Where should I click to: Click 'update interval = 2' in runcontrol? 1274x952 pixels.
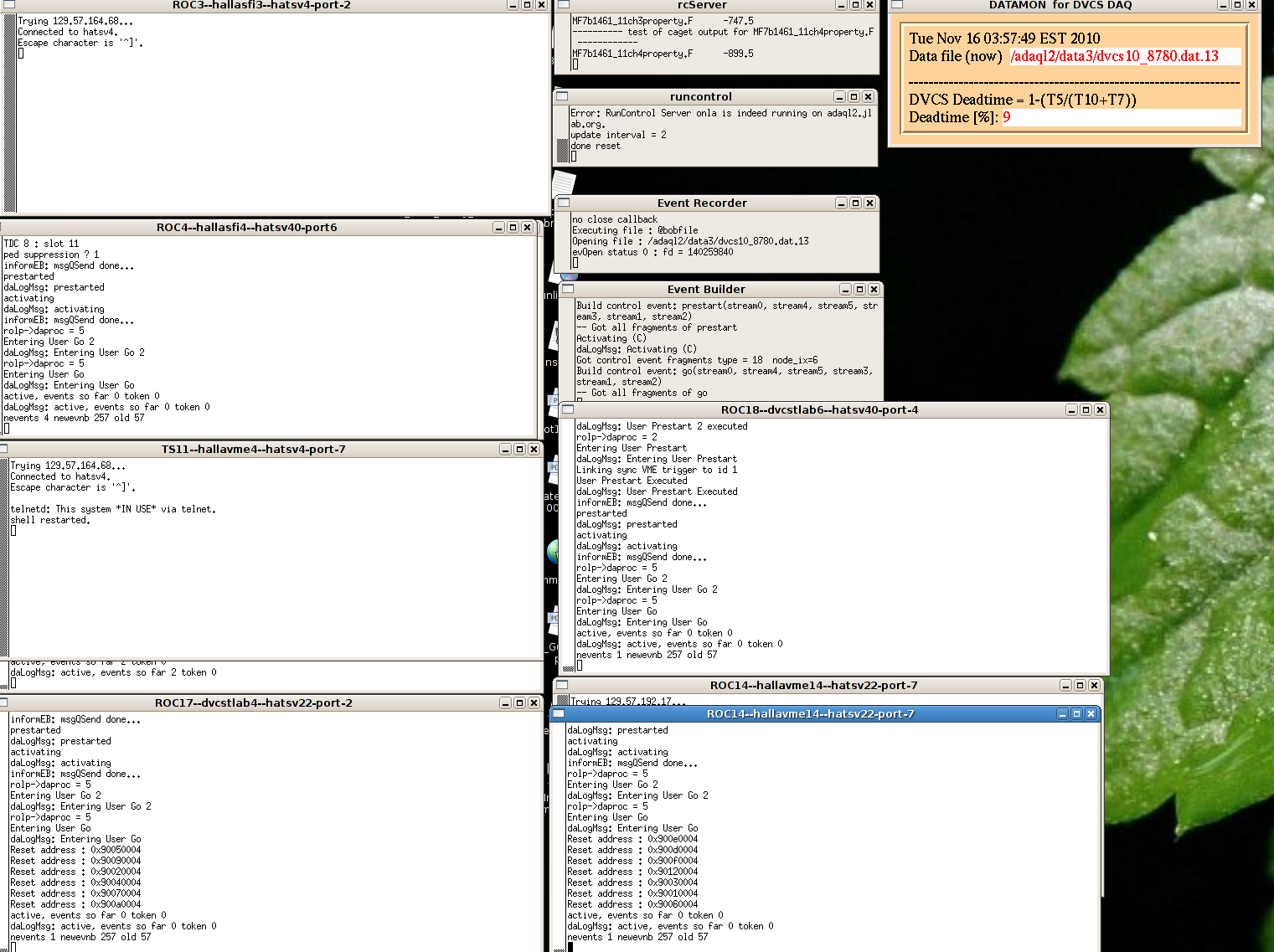(618, 135)
